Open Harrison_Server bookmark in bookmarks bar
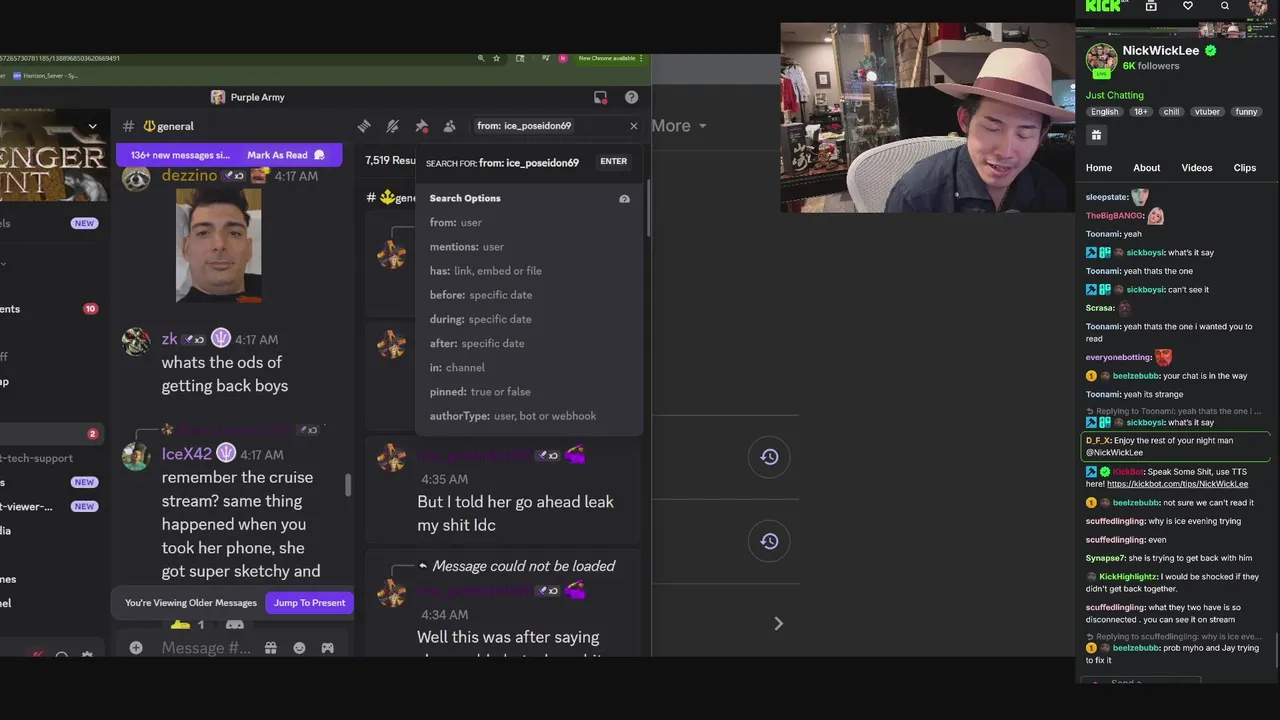The image size is (1280, 720). [x=46, y=76]
